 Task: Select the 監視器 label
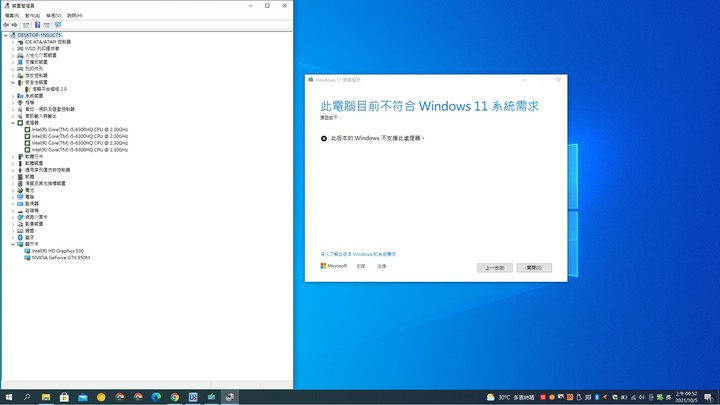(32, 203)
